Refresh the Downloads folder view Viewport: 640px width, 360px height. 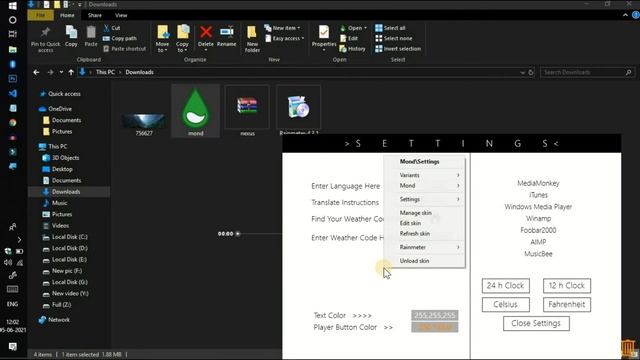(x=531, y=72)
